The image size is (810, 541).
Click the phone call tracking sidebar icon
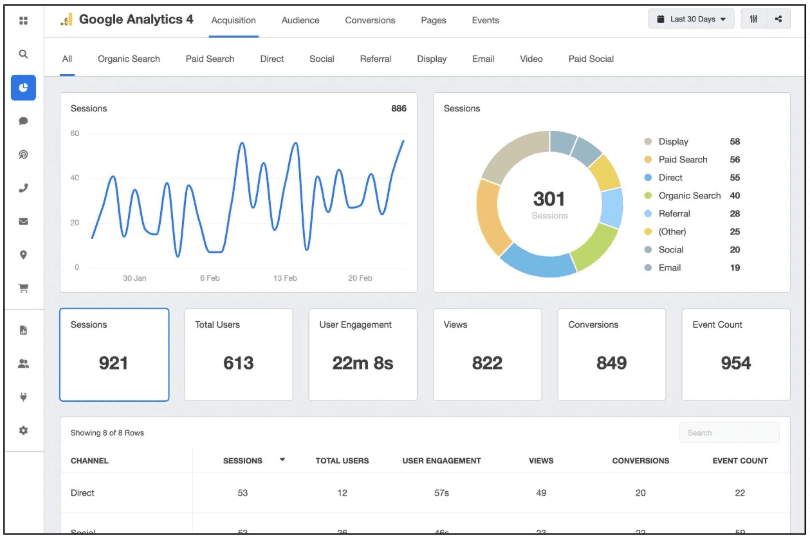[23, 188]
